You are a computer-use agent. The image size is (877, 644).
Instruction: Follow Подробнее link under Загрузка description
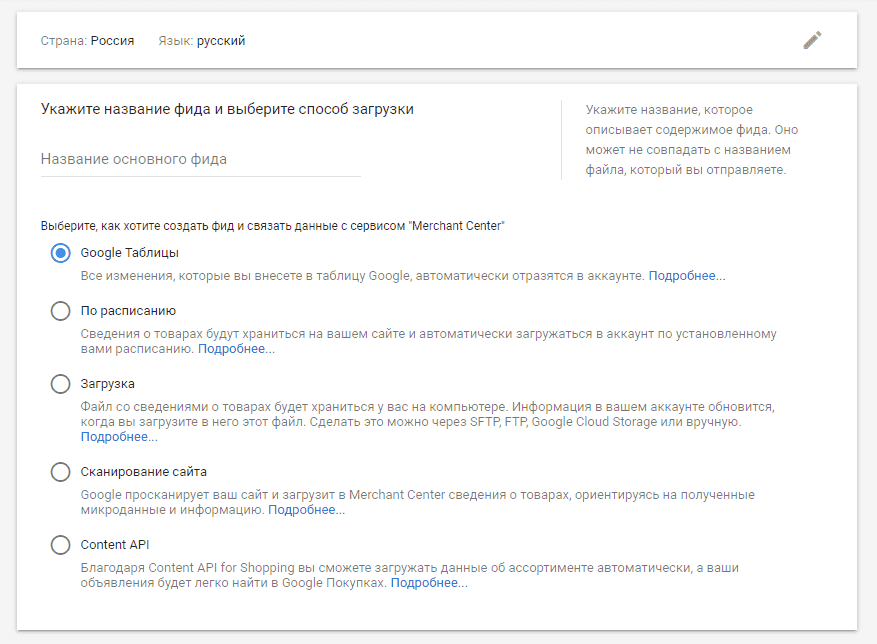(x=119, y=437)
